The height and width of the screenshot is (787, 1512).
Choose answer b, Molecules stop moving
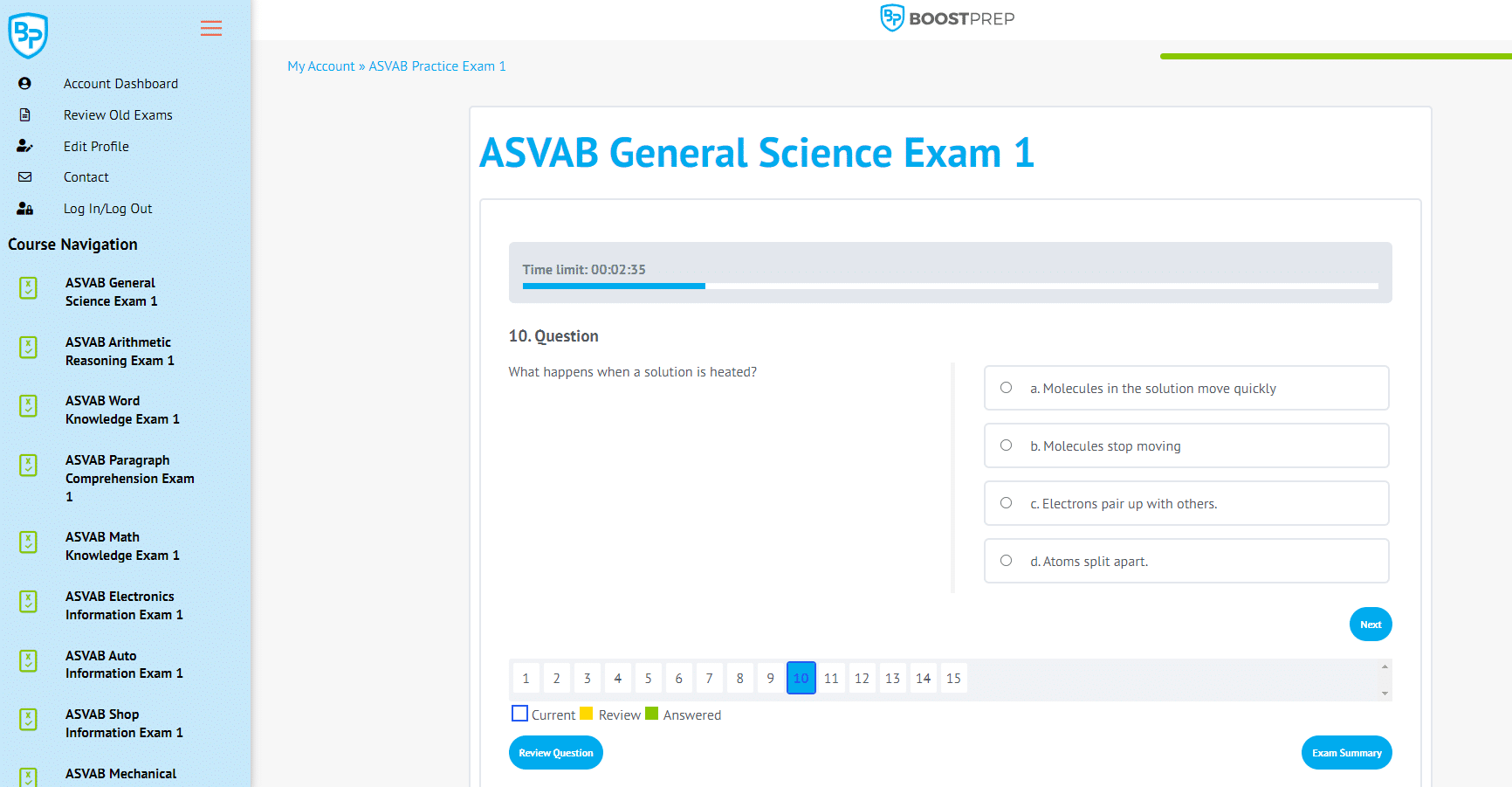pyautogui.click(x=1006, y=445)
